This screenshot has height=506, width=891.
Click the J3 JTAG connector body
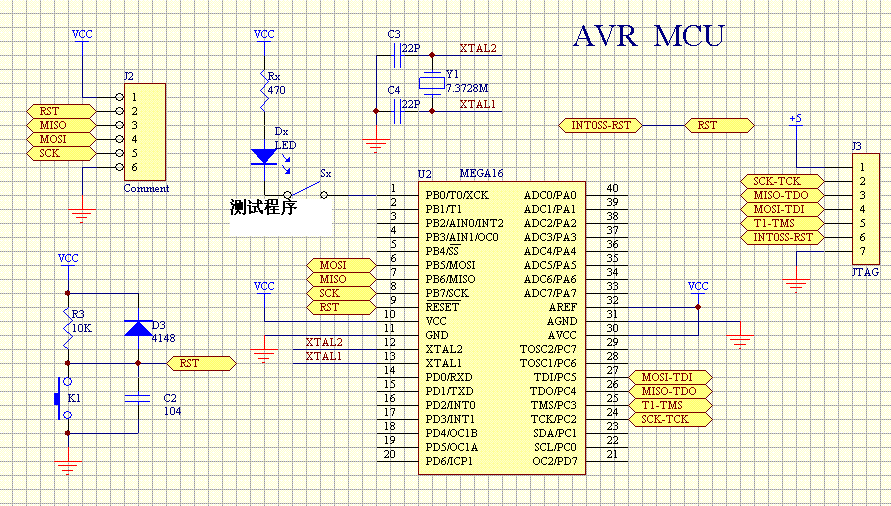tap(866, 208)
